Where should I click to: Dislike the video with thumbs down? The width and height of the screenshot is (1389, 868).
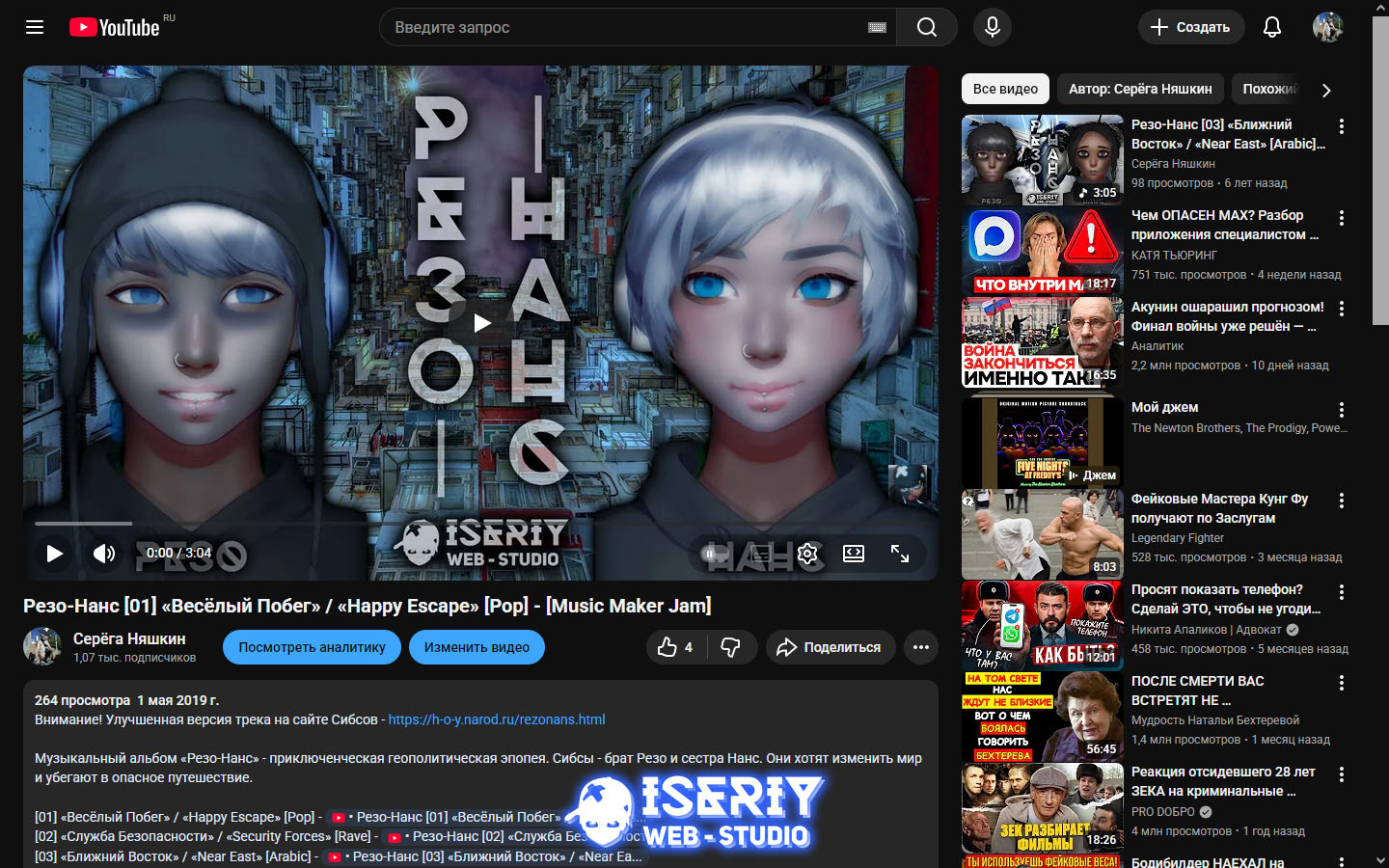click(x=731, y=647)
